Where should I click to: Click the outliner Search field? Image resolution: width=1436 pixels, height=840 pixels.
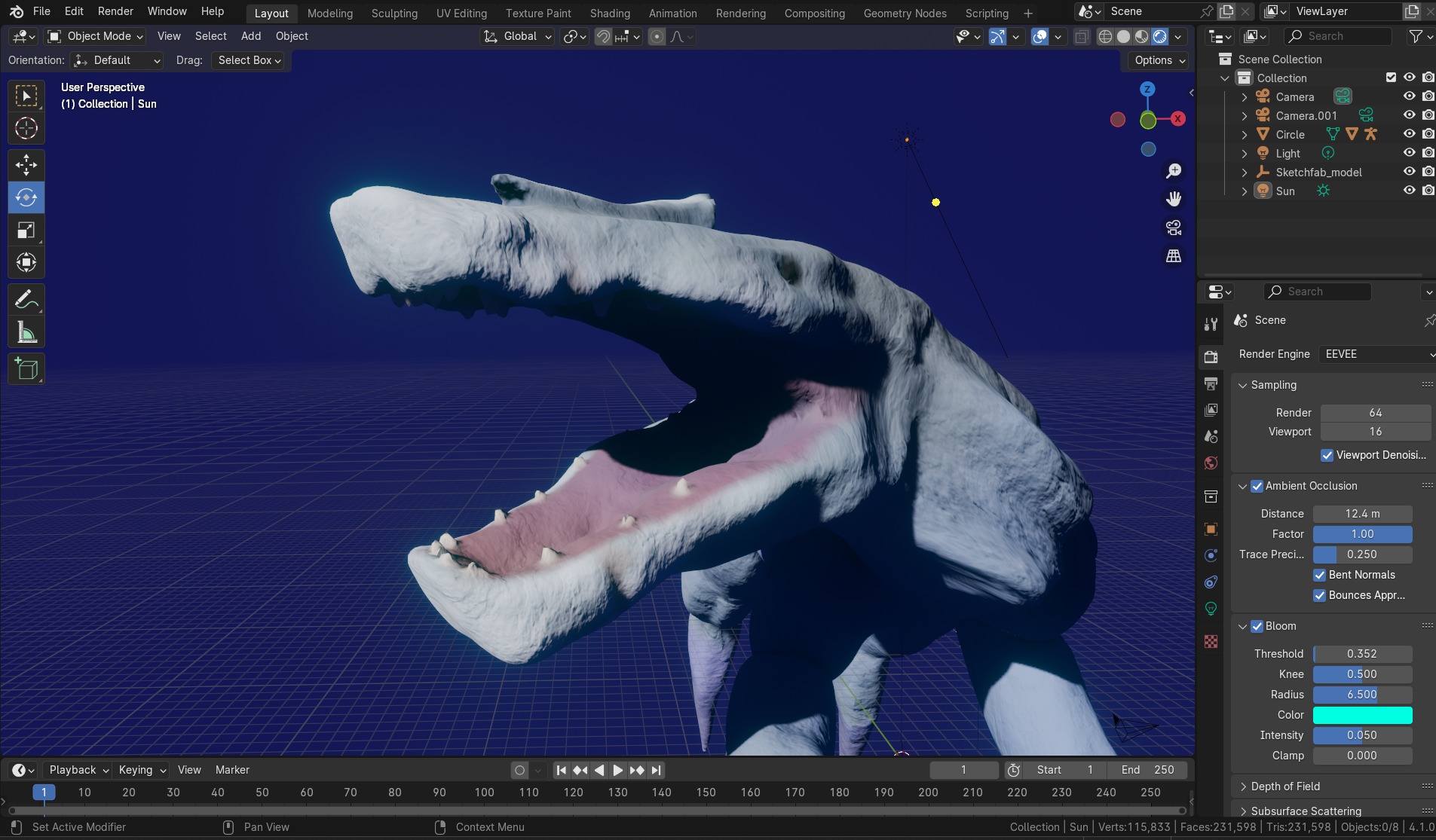(x=1338, y=36)
